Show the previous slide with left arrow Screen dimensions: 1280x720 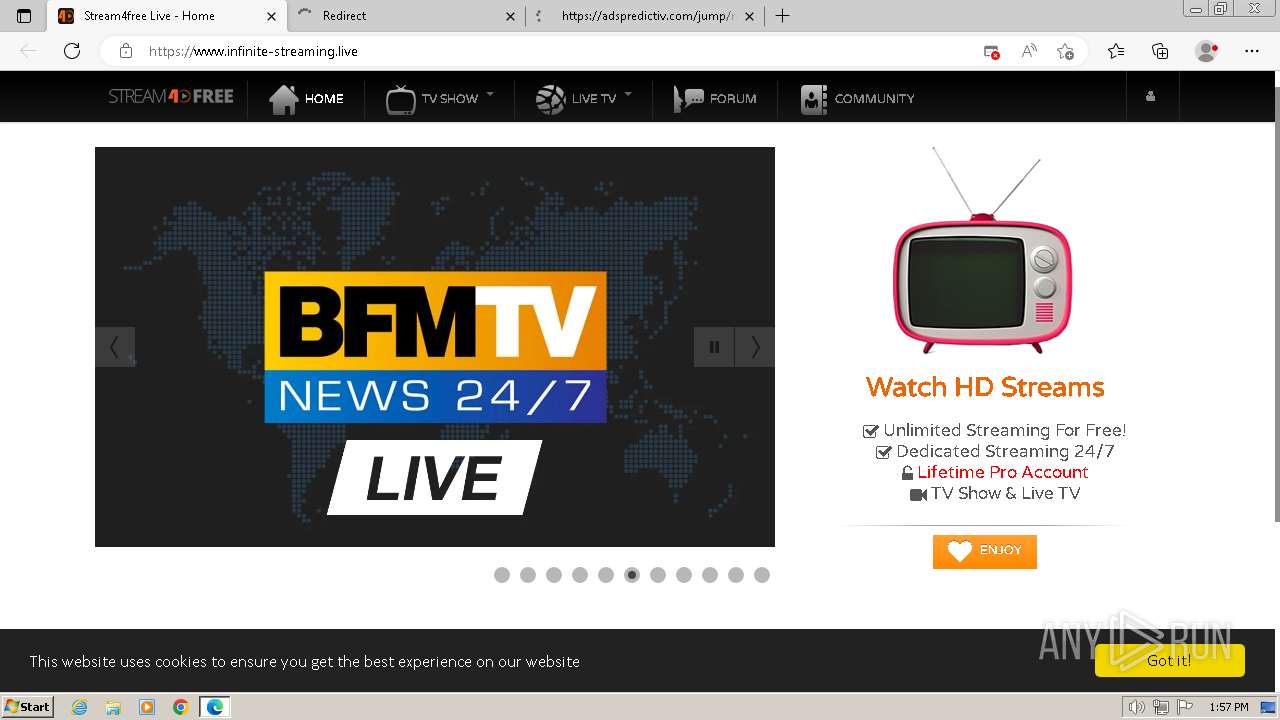point(115,347)
